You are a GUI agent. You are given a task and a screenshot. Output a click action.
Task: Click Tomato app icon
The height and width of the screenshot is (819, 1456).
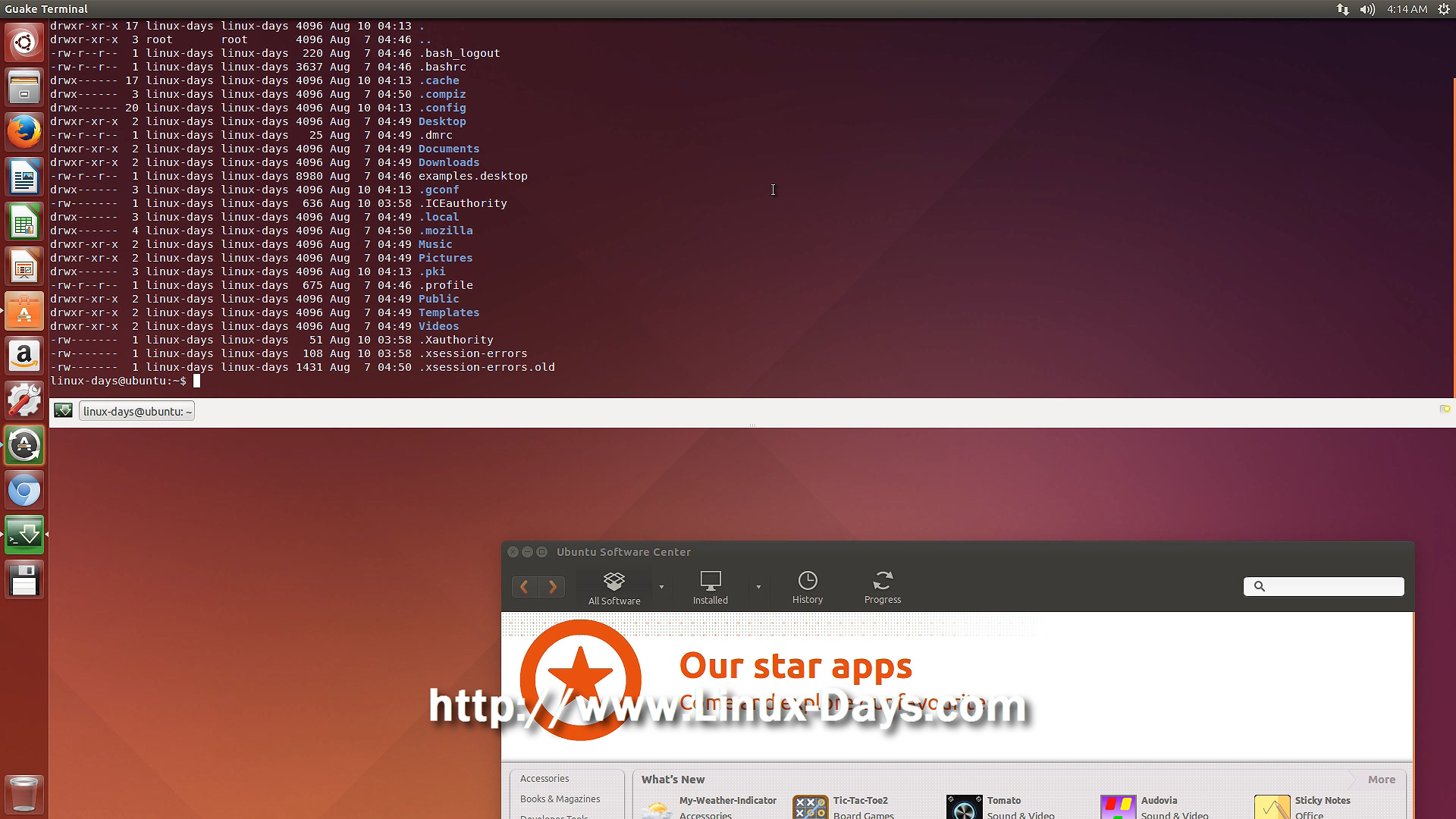click(x=964, y=807)
